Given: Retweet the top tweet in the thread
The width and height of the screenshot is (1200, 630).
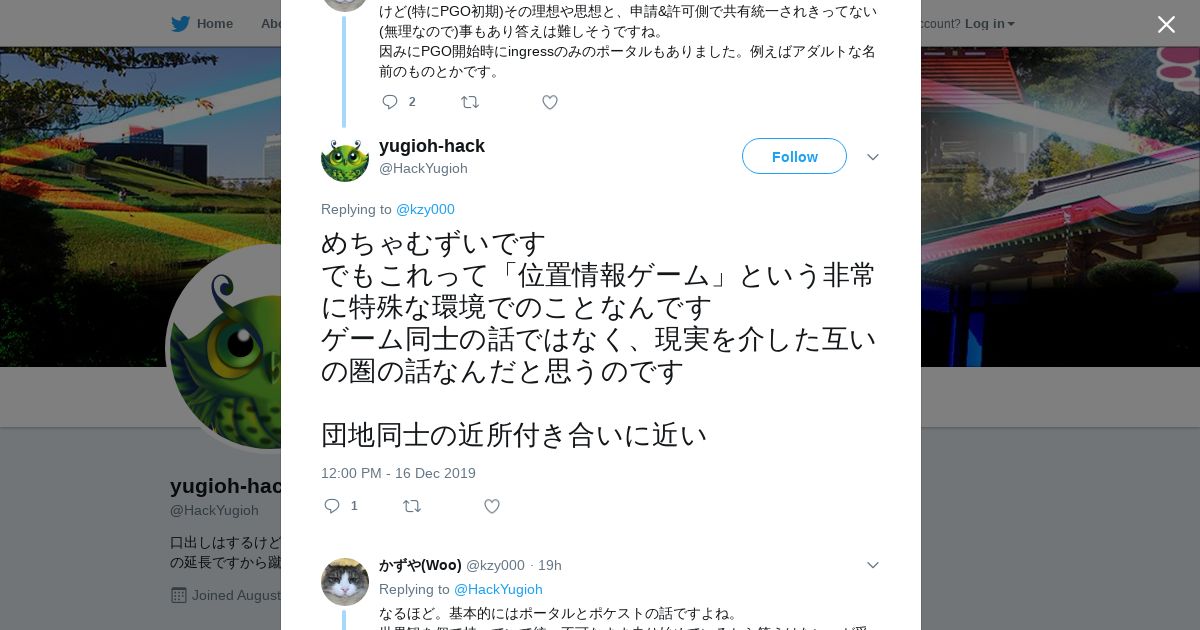Looking at the screenshot, I should click(470, 102).
